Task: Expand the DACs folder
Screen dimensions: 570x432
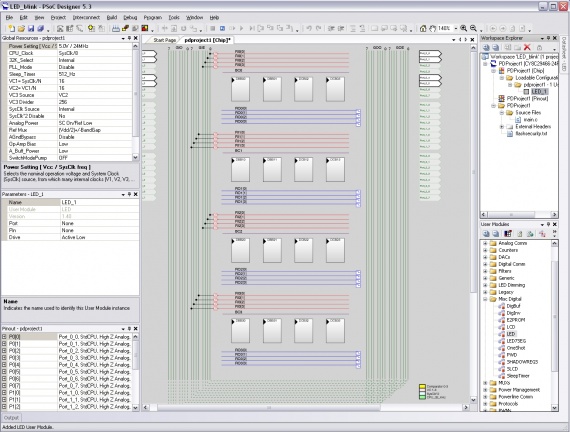Action: (485, 257)
